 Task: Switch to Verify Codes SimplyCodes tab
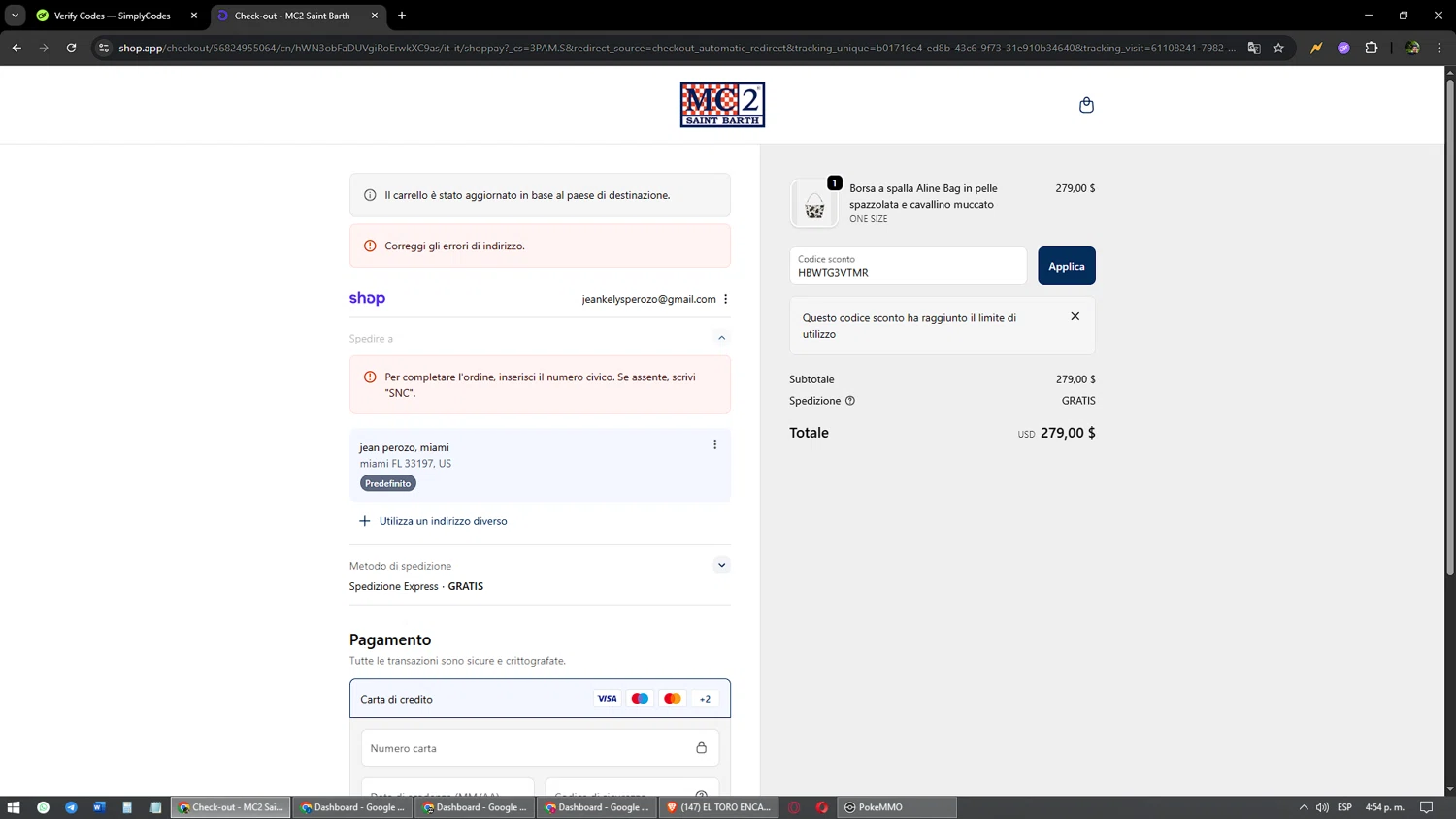pos(112,16)
